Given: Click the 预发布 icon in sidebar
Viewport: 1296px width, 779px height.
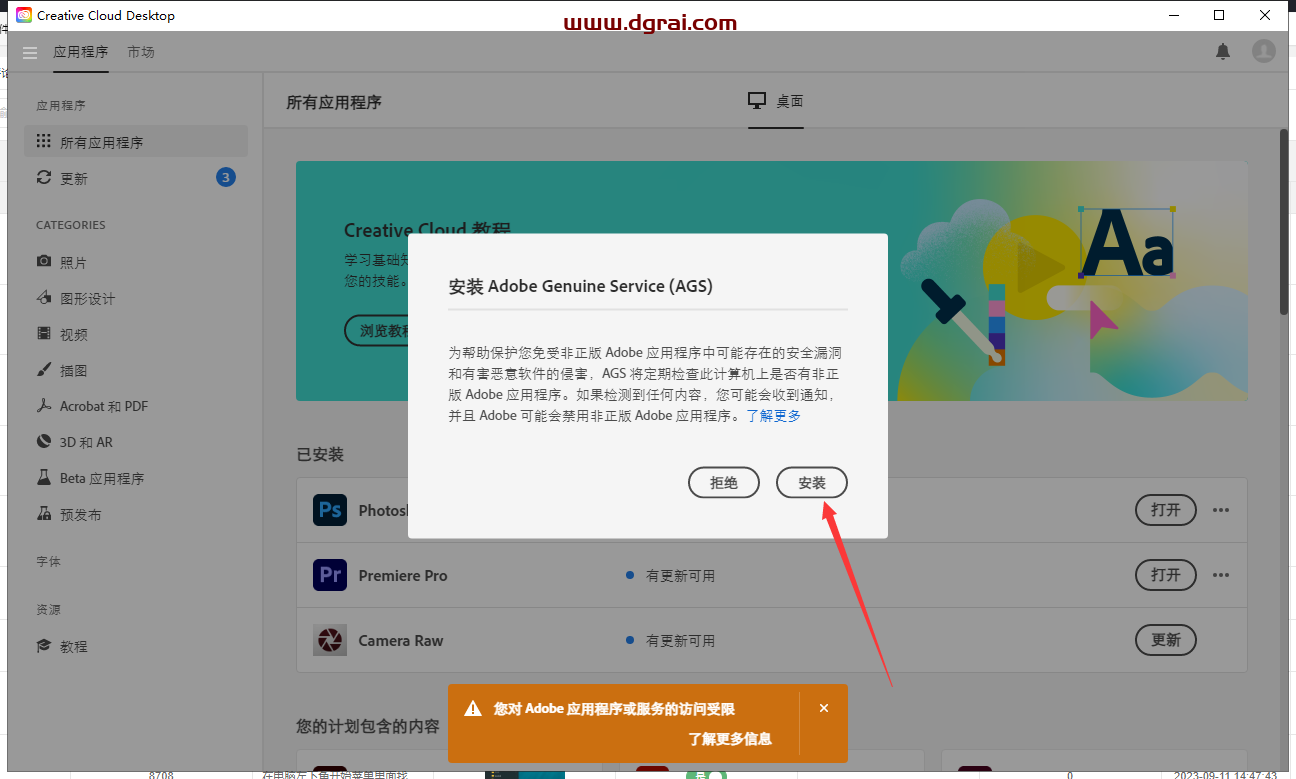Looking at the screenshot, I should coord(43,514).
